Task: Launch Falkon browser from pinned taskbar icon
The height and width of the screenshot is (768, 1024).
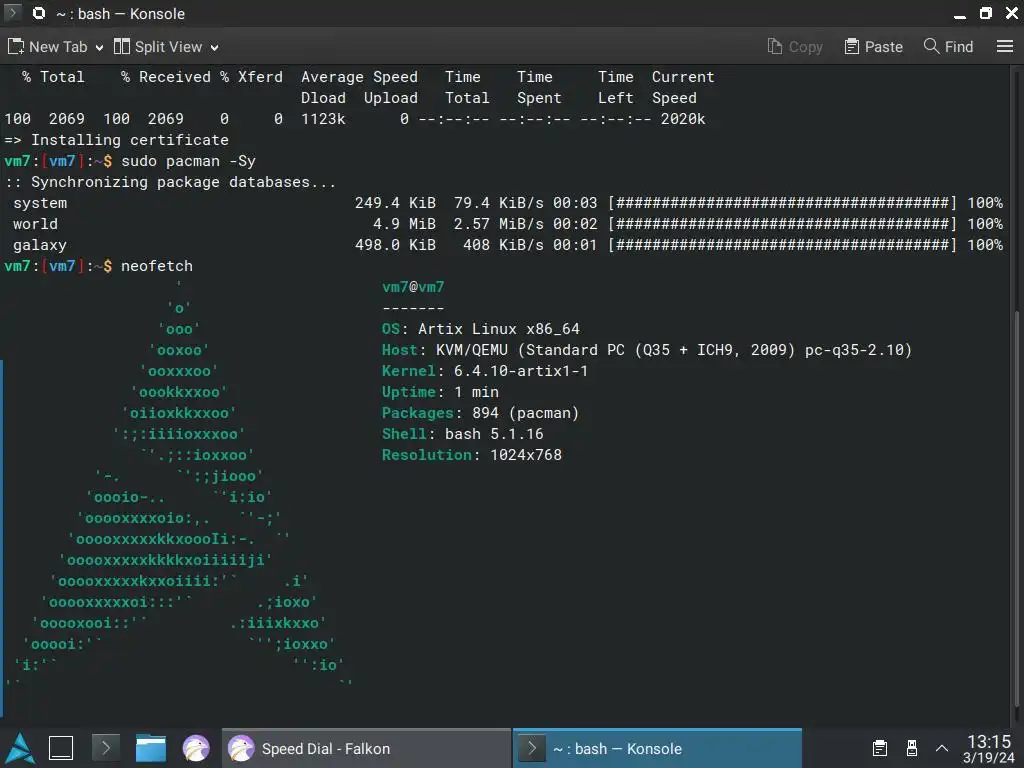Action: (x=195, y=748)
